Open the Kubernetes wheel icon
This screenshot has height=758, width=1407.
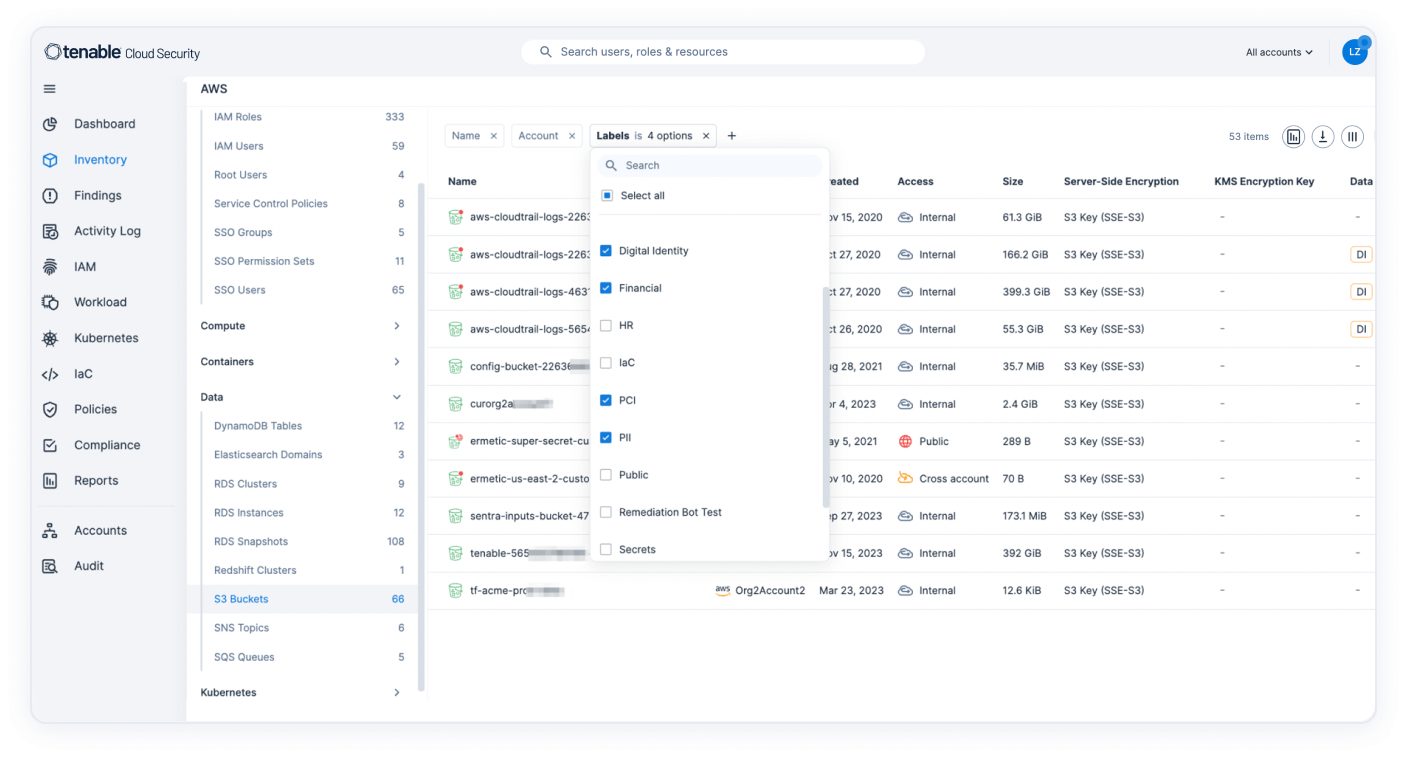[50, 339]
